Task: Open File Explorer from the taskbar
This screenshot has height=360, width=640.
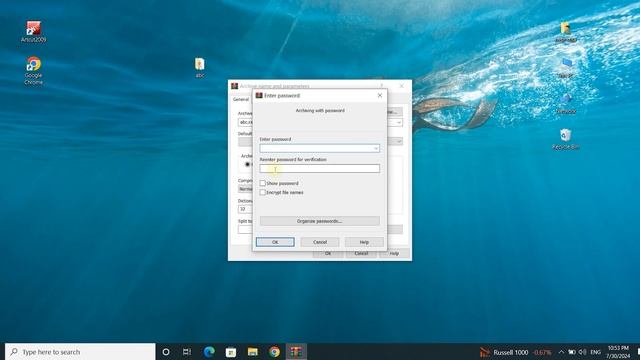Action: (253, 352)
